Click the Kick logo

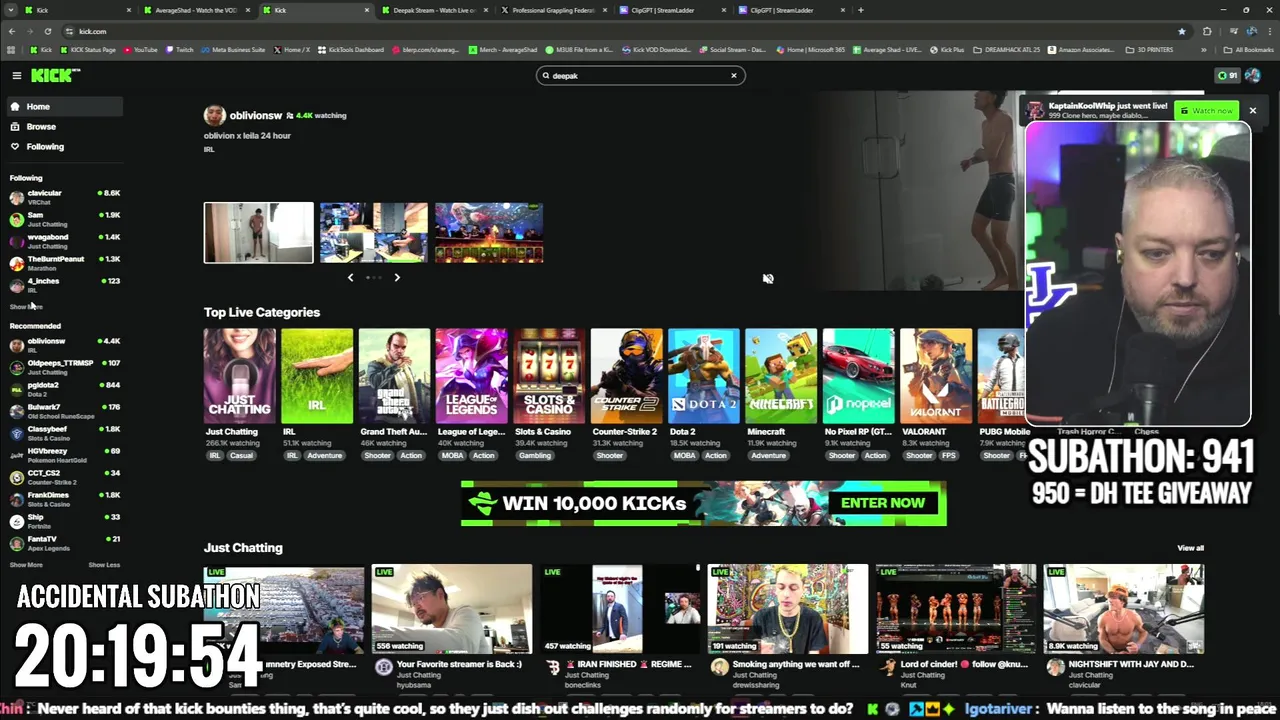[x=54, y=75]
